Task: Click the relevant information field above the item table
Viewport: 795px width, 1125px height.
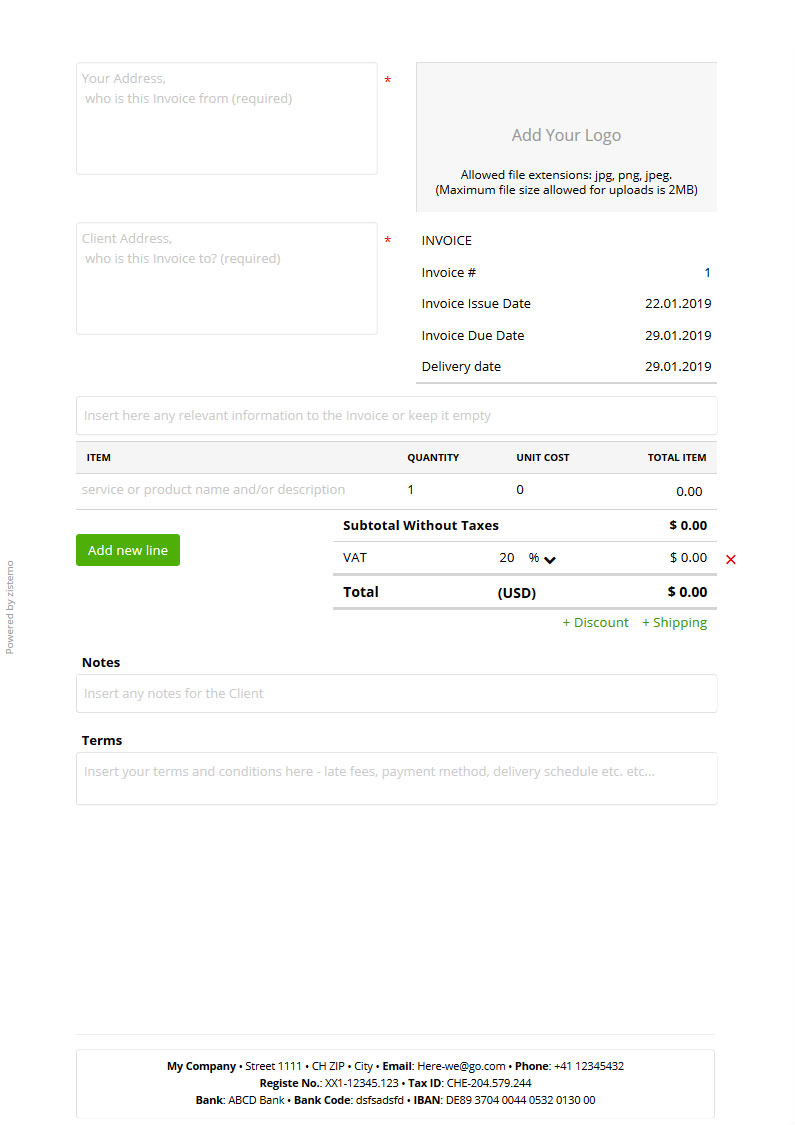Action: (x=396, y=415)
